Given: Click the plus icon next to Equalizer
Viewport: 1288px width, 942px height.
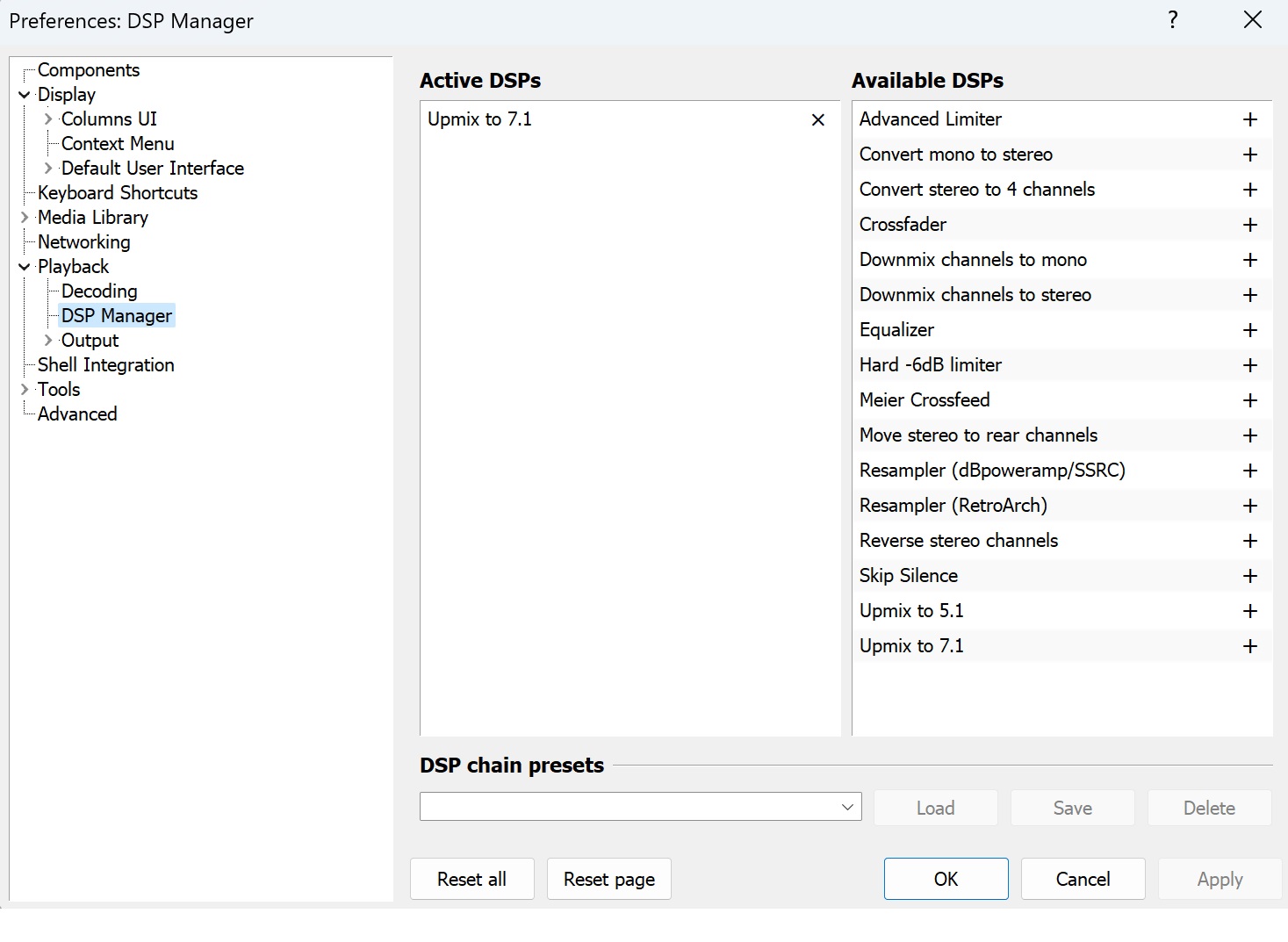Looking at the screenshot, I should coord(1250,330).
